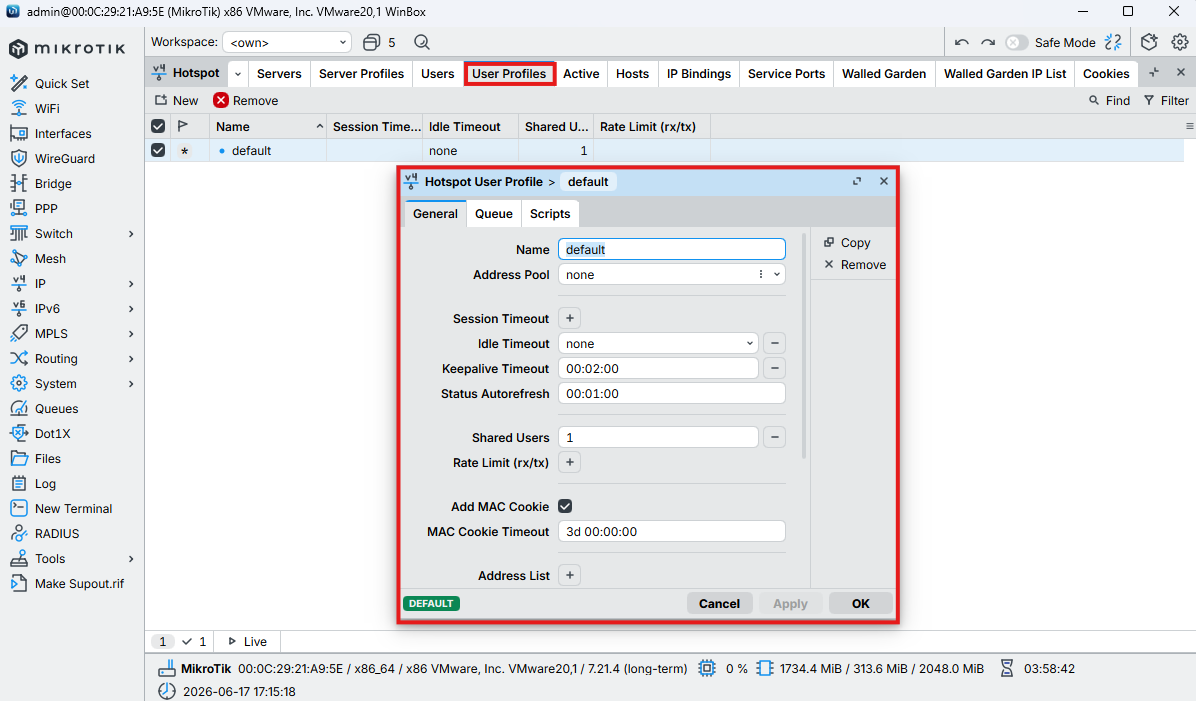
Task: Open Interfaces in sidebar
Action: click(63, 133)
